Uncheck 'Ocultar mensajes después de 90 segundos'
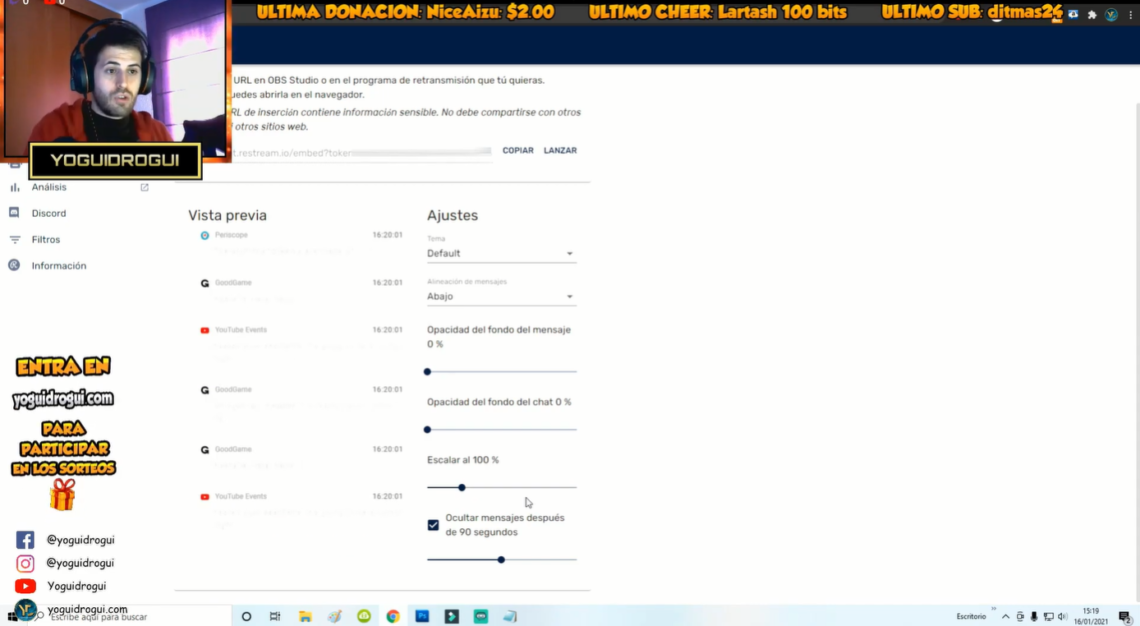This screenshot has width=1140, height=626. pyautogui.click(x=432, y=524)
